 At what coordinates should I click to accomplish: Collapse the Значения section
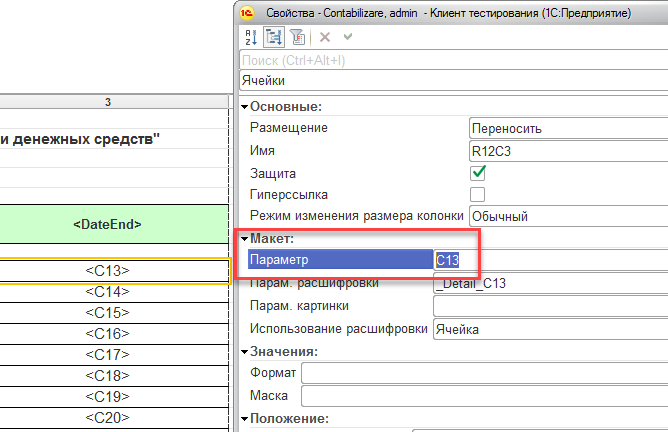244,352
